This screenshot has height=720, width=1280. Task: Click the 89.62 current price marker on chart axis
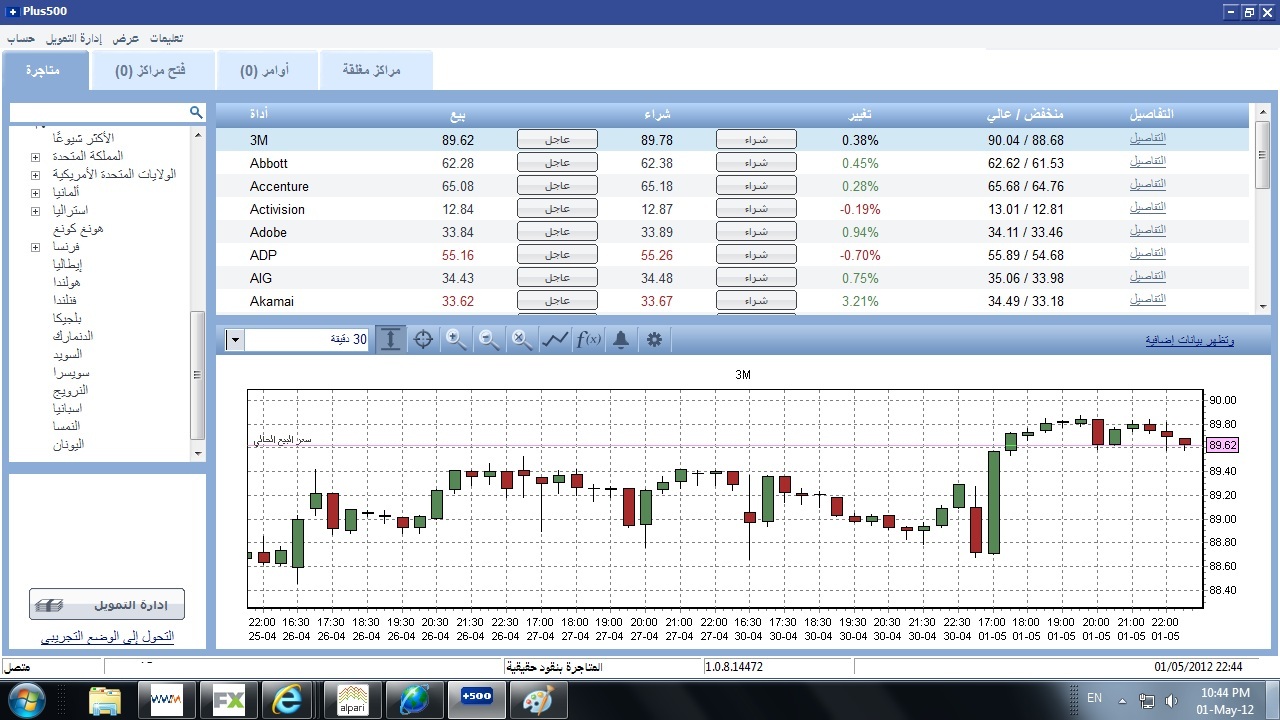[1222, 446]
